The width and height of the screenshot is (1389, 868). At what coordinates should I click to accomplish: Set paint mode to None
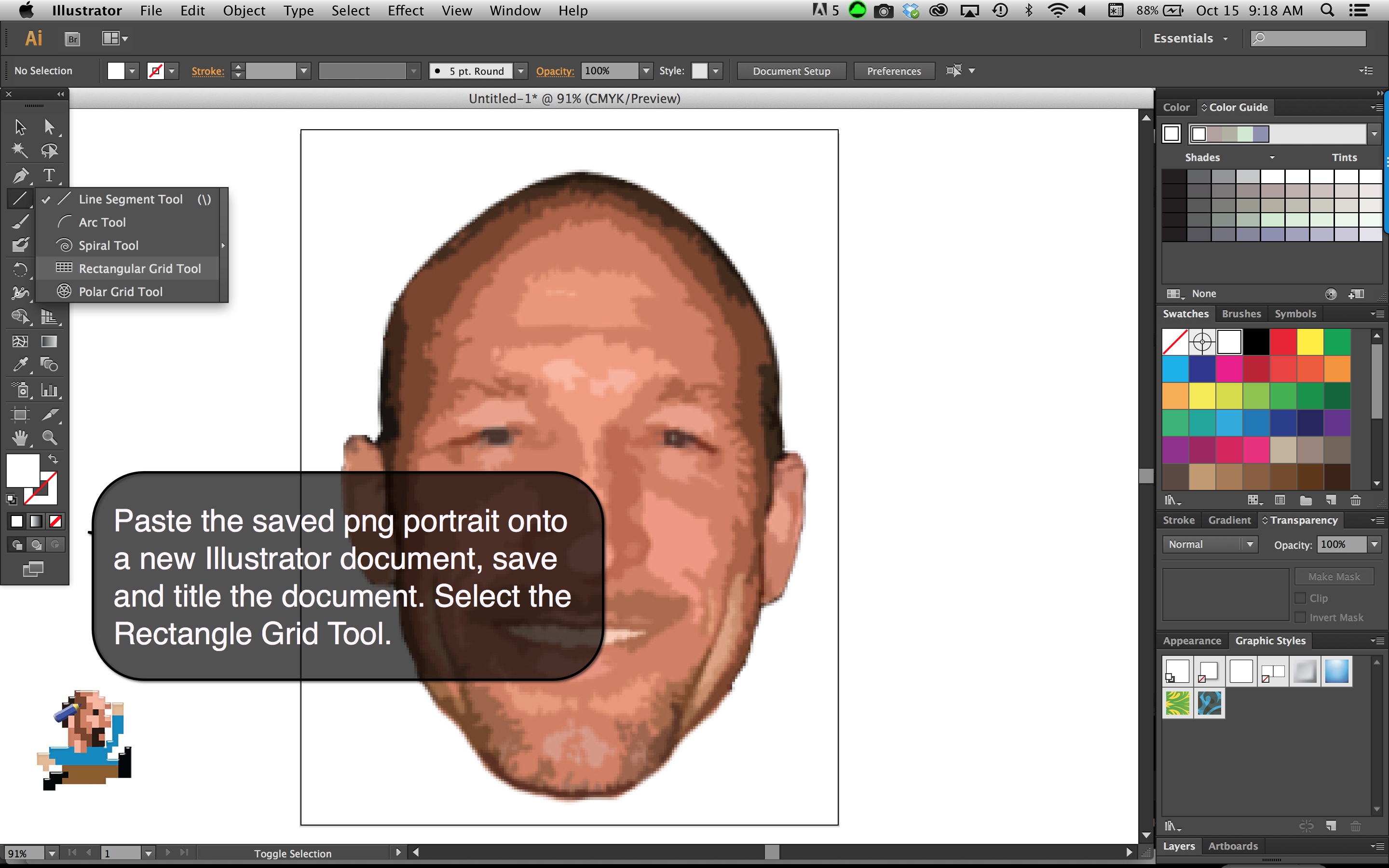pos(55,521)
